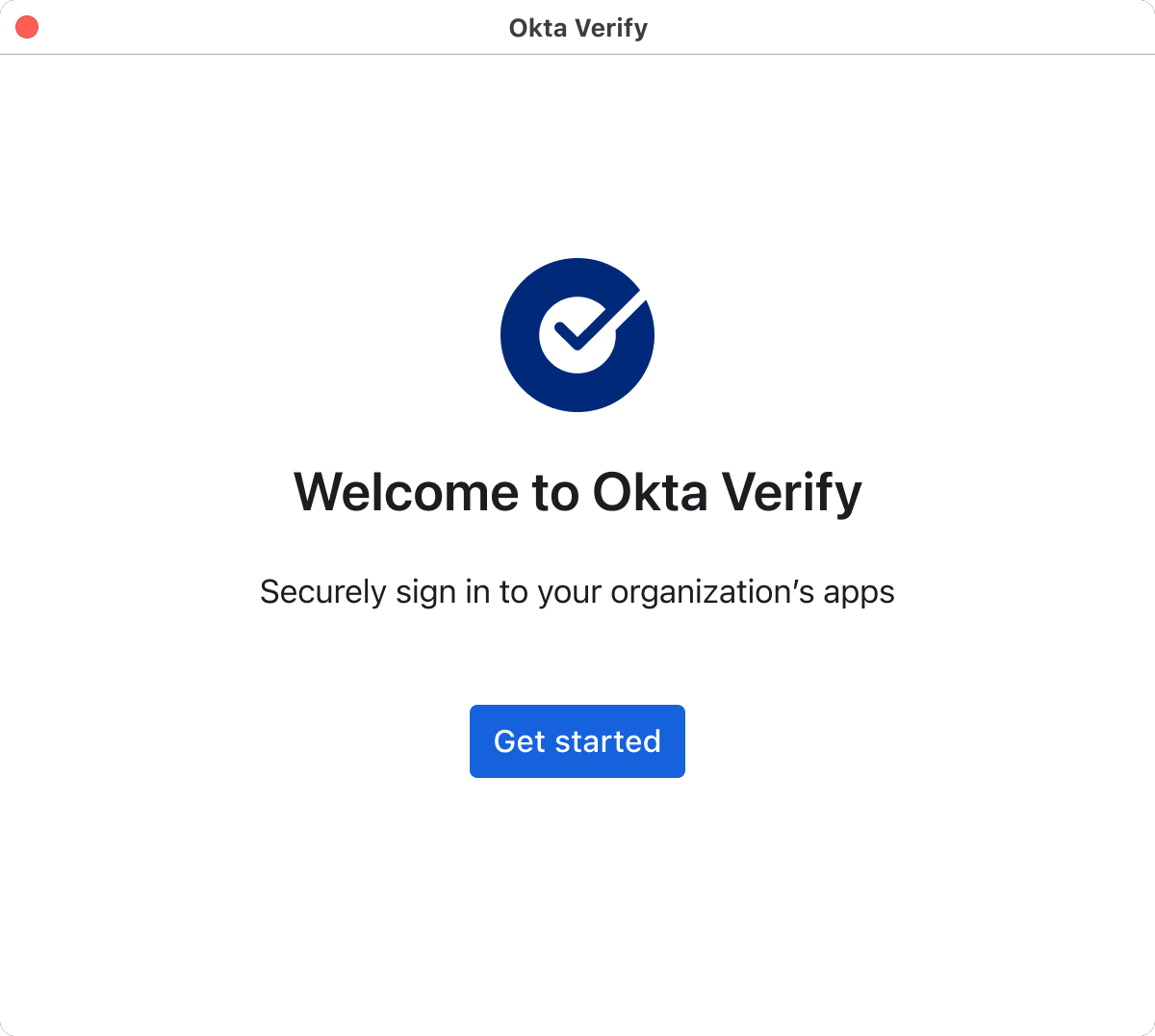Image resolution: width=1155 pixels, height=1036 pixels.
Task: Begin setup with Get started
Action: click(x=577, y=741)
